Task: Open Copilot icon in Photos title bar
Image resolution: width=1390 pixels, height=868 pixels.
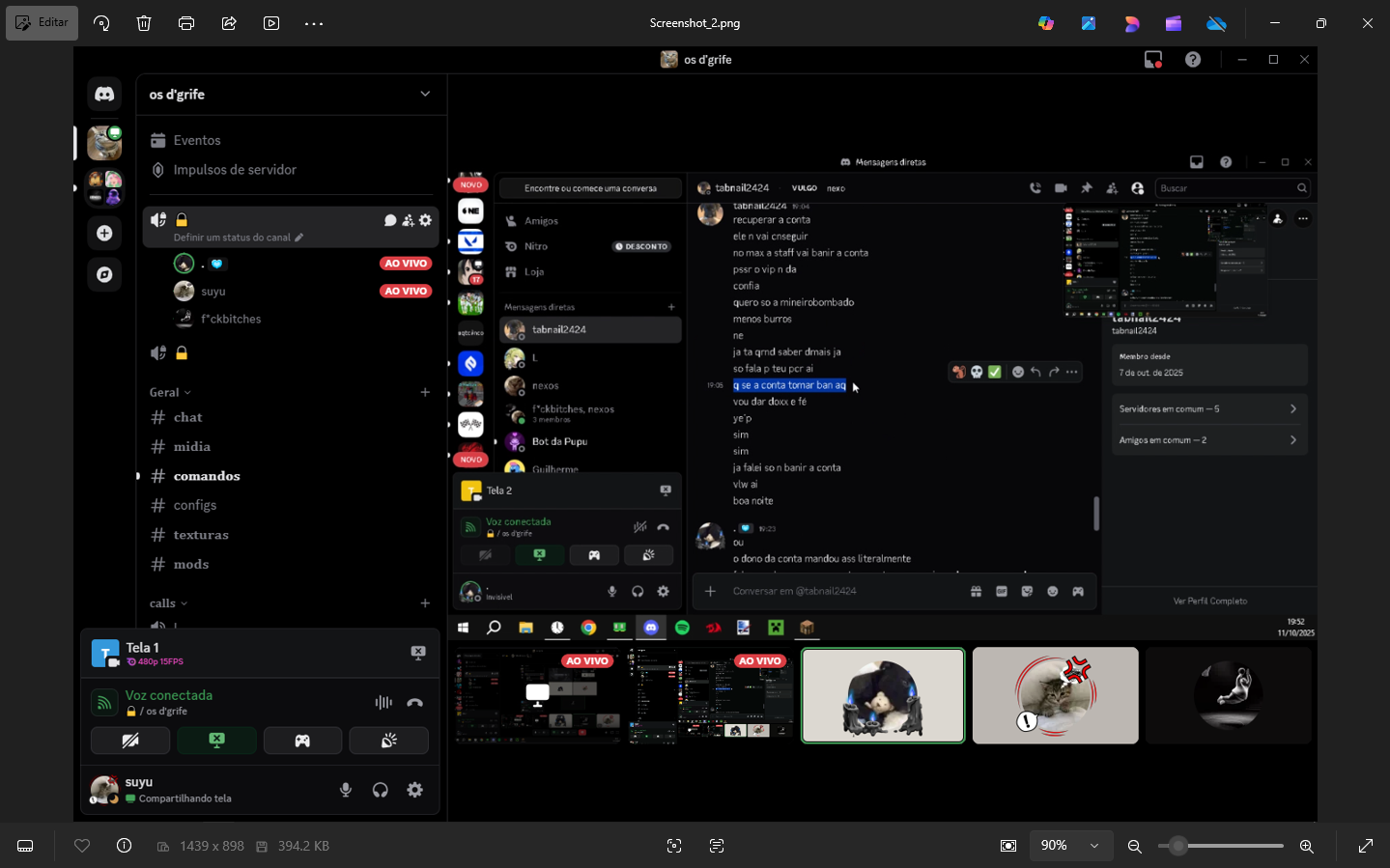Action: point(1046,23)
